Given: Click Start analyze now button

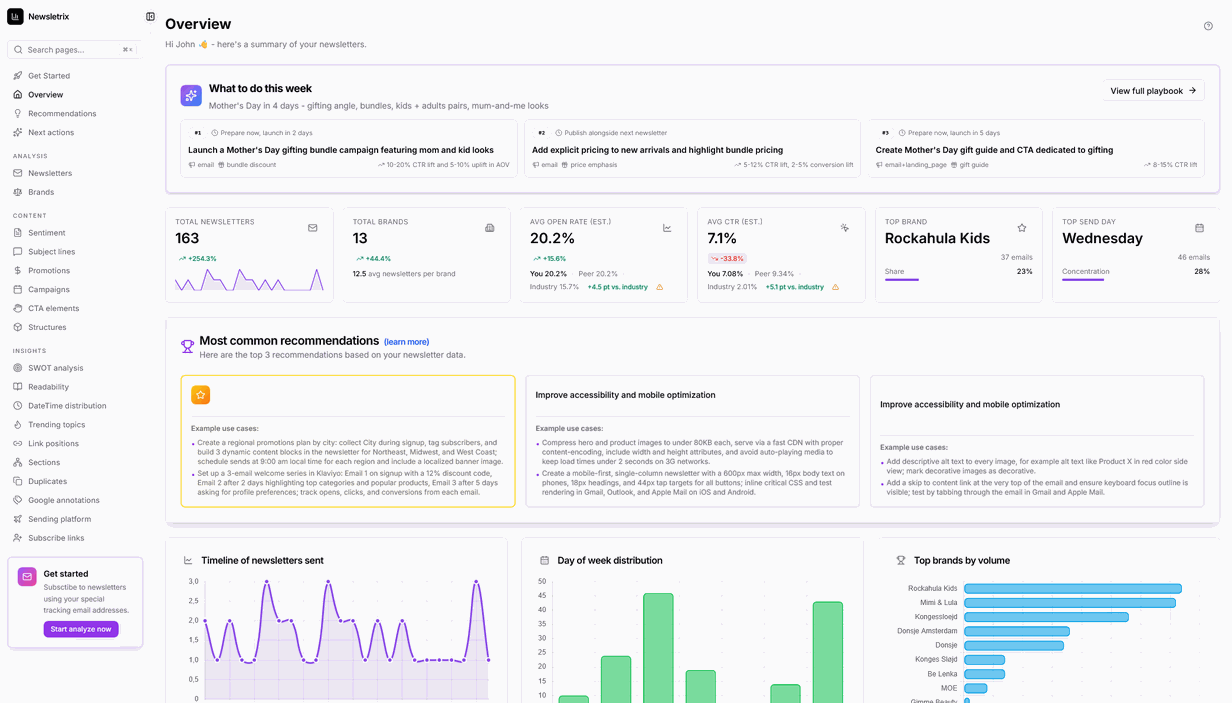Looking at the screenshot, I should (81, 629).
